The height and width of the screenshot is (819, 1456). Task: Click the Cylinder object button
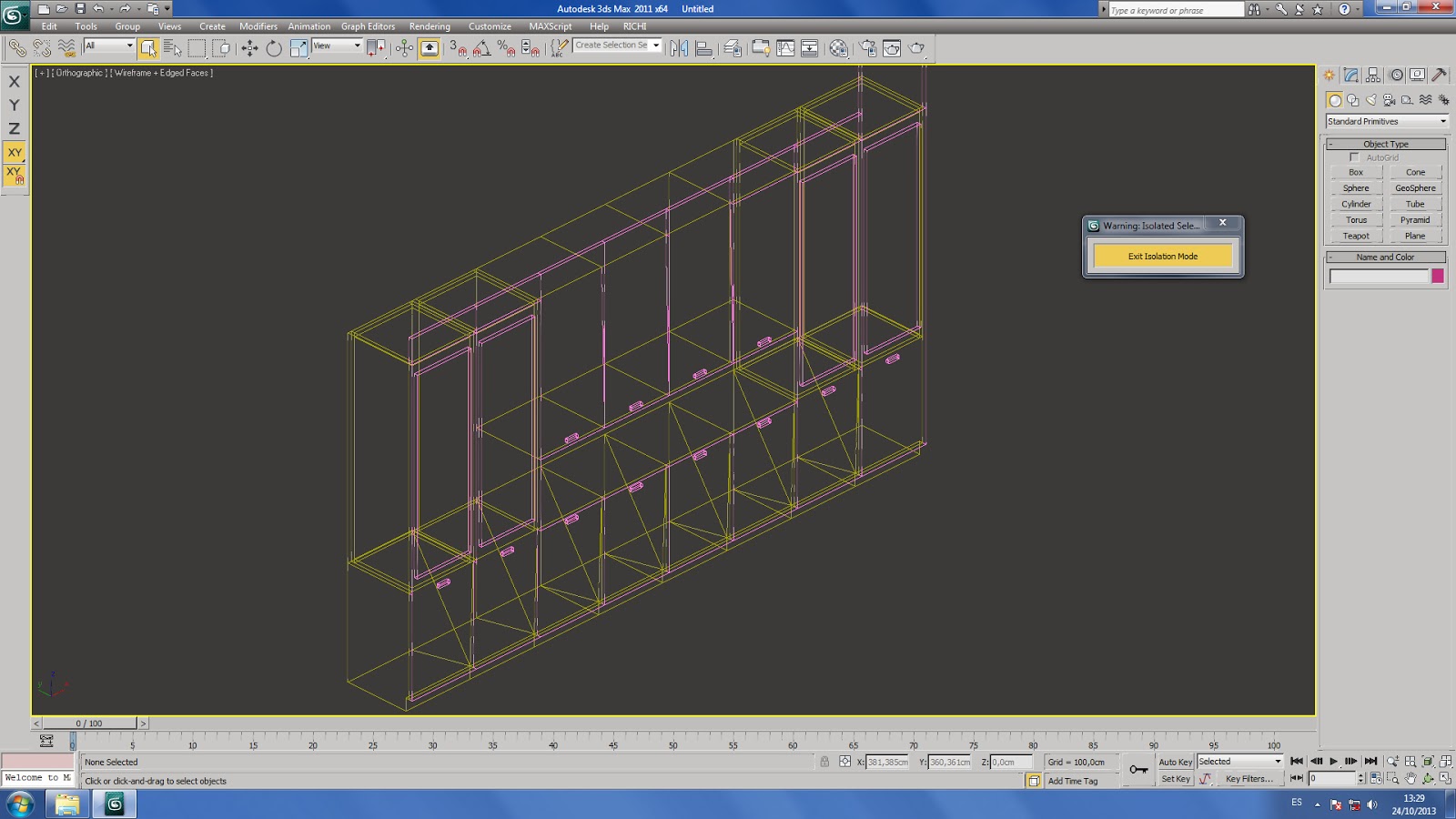click(1356, 204)
